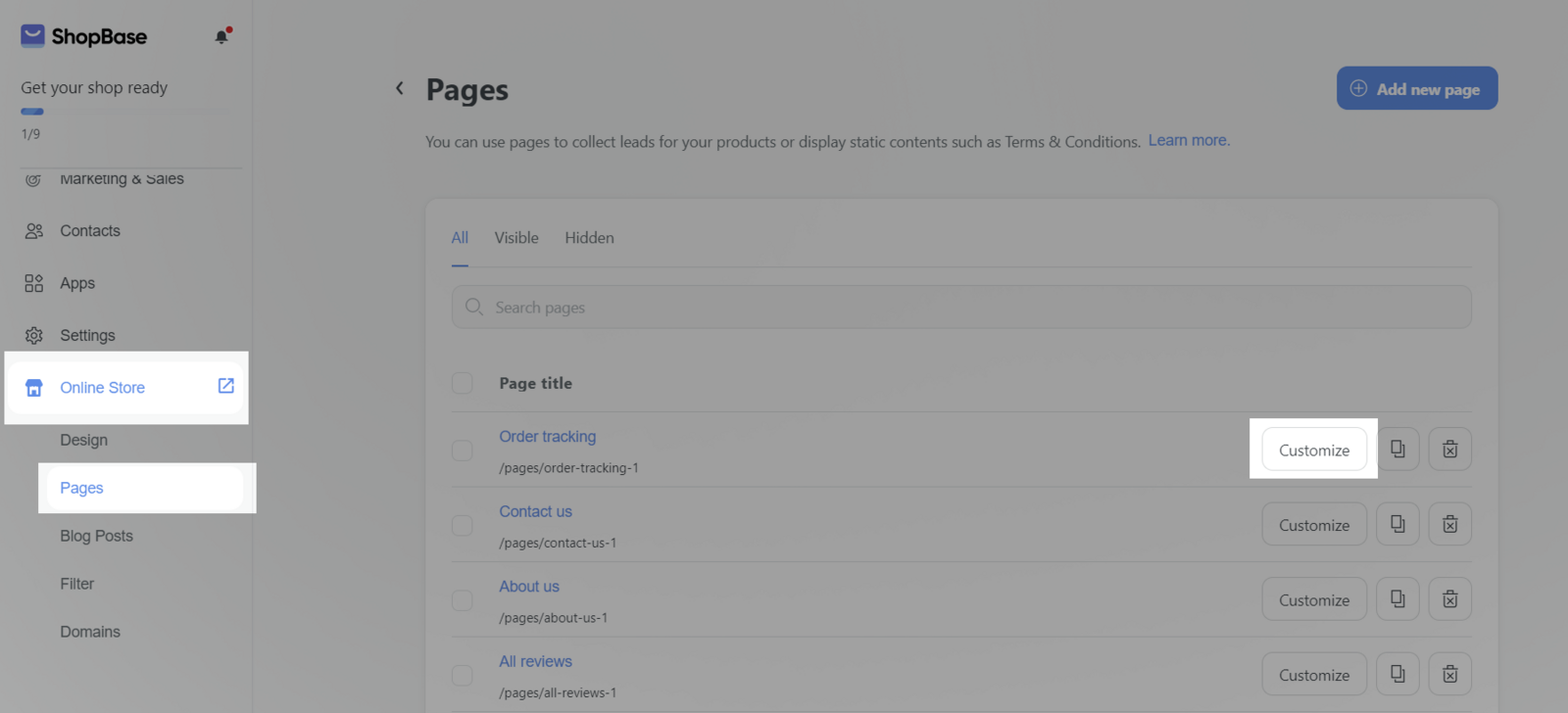Switch to the Visible tab
1568x713 pixels.
pyautogui.click(x=516, y=238)
